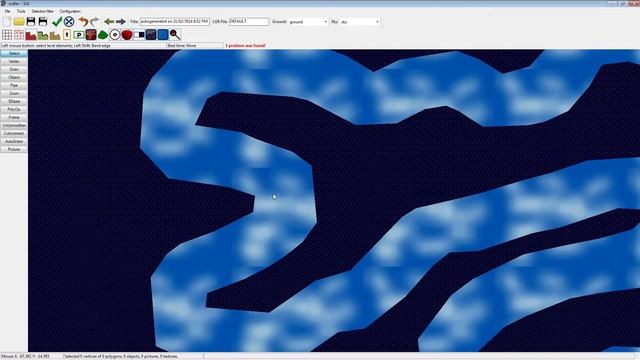Image resolution: width=640 pixels, height=360 pixels.
Task: Use the Cut/connect tool
Action: [x=14, y=133]
